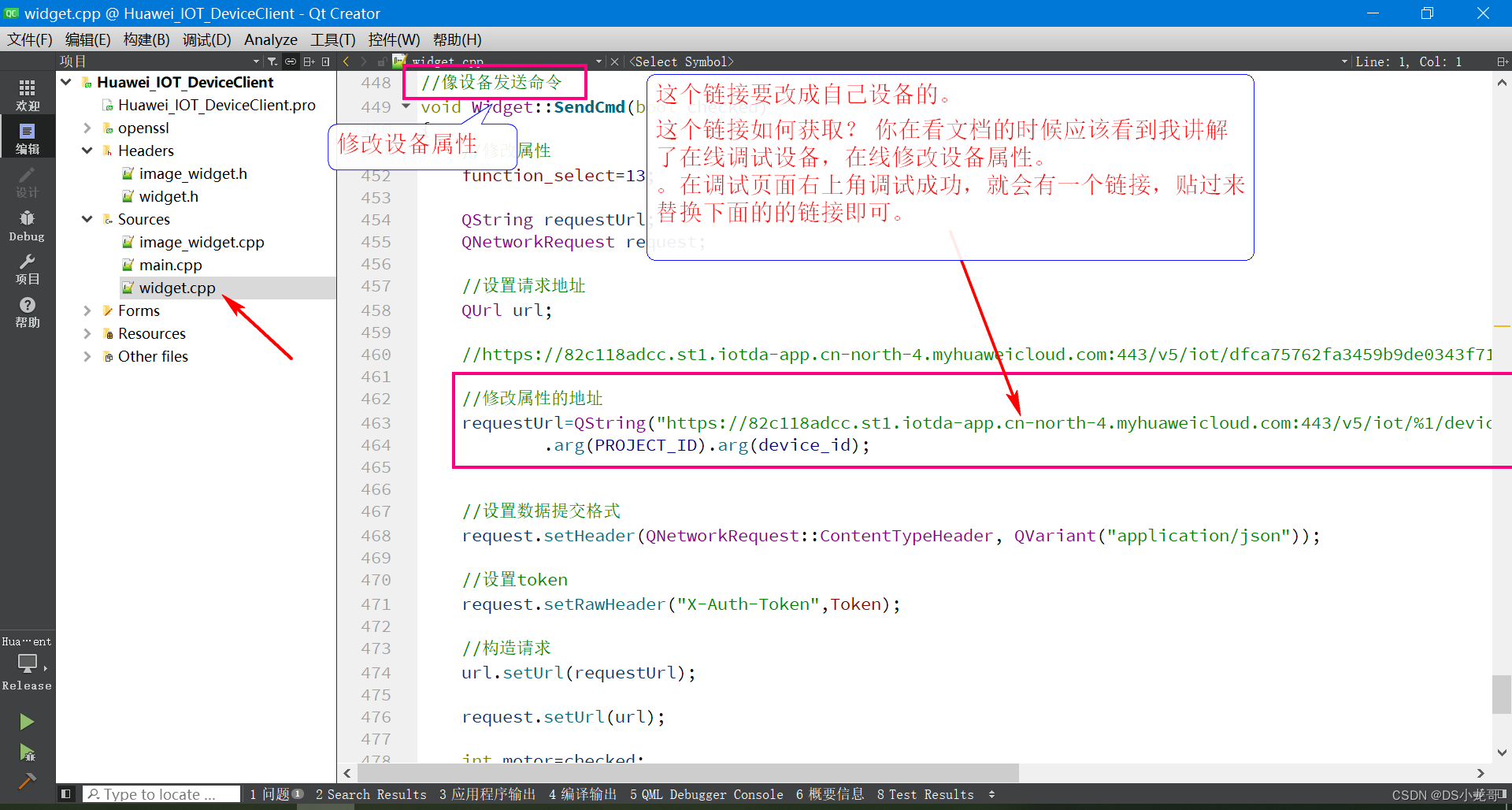Go back in editor navigation history

(346, 61)
